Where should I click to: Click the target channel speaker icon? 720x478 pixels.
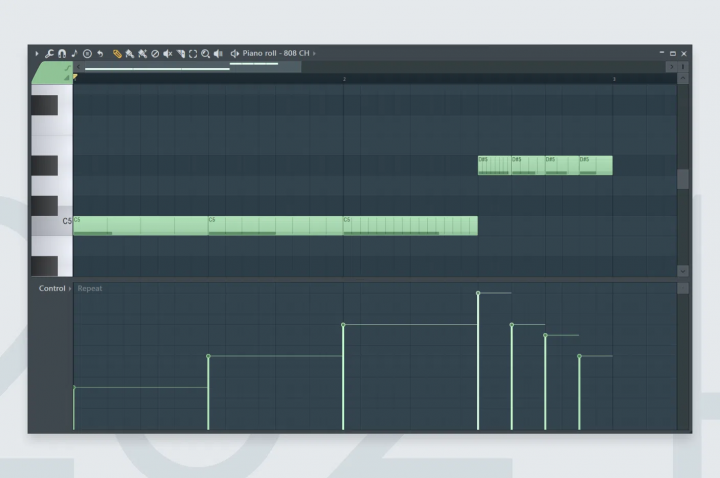tap(235, 54)
